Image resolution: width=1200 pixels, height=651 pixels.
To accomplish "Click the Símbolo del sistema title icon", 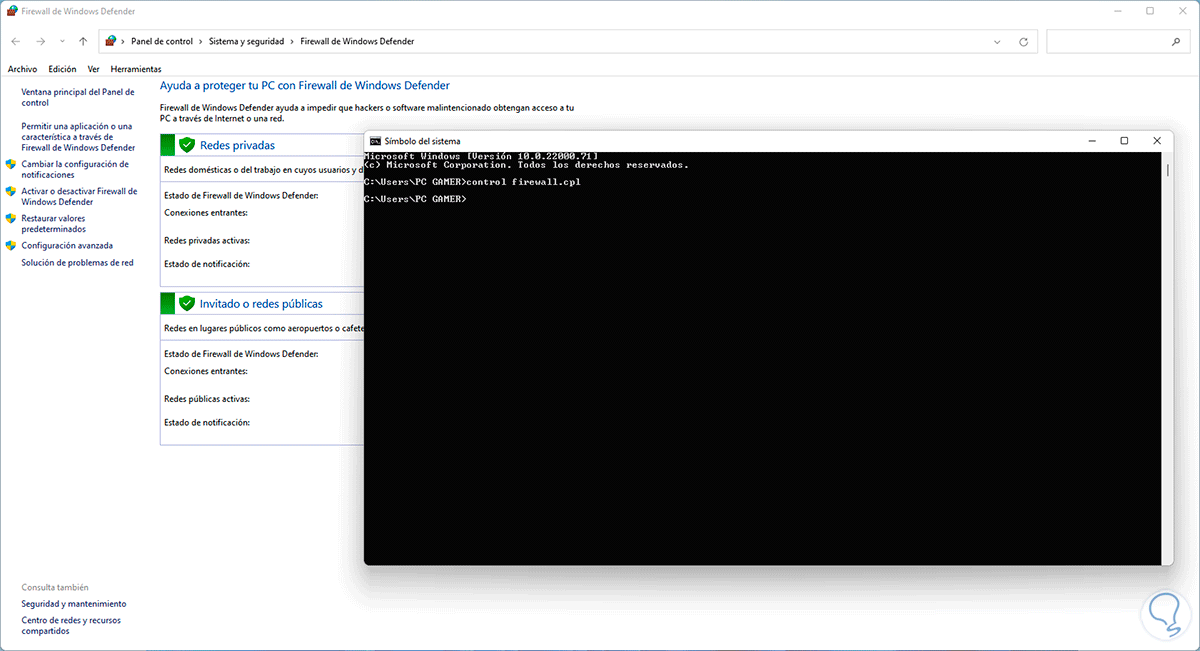I will [x=375, y=141].
